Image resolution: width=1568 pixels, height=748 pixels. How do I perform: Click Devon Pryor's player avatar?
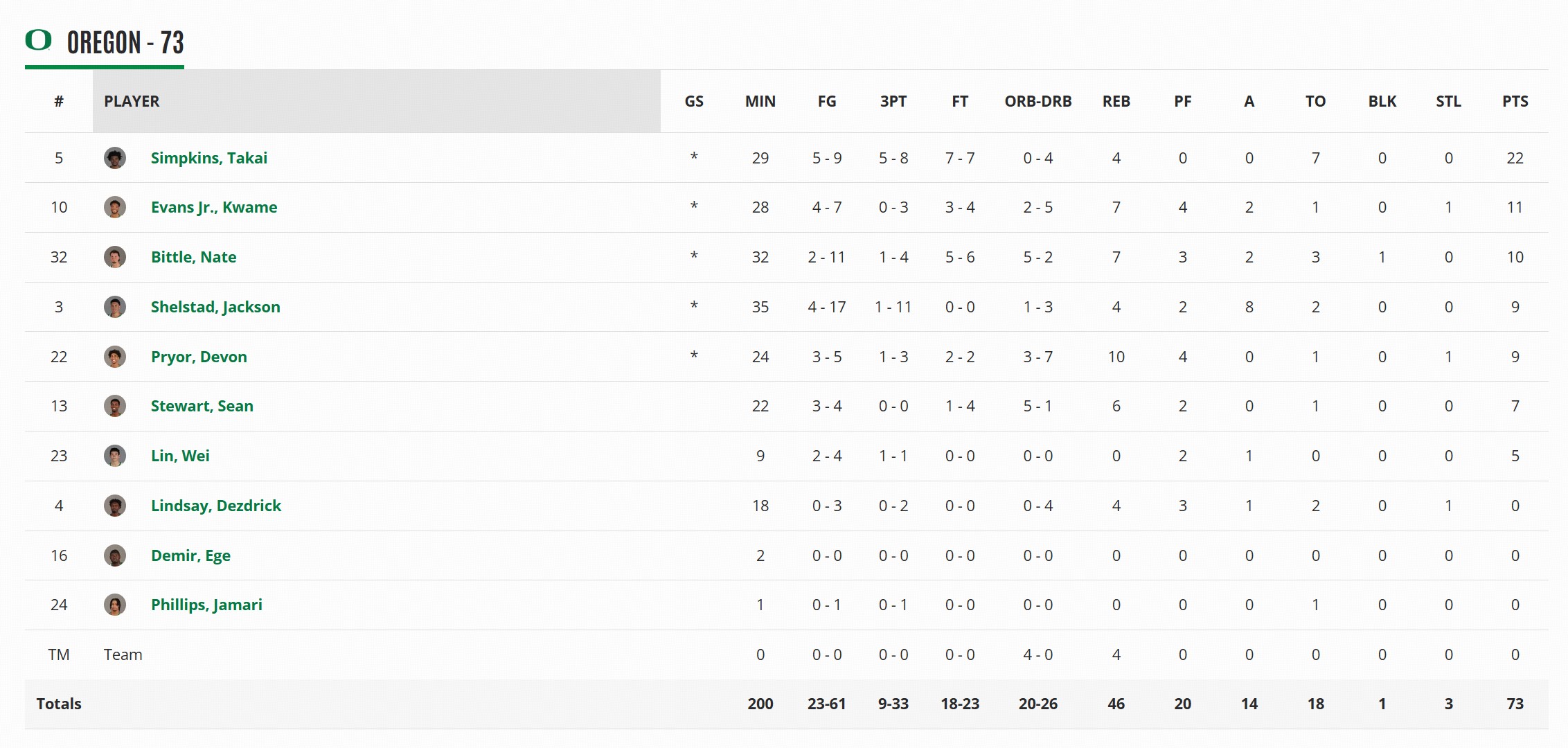tap(115, 357)
